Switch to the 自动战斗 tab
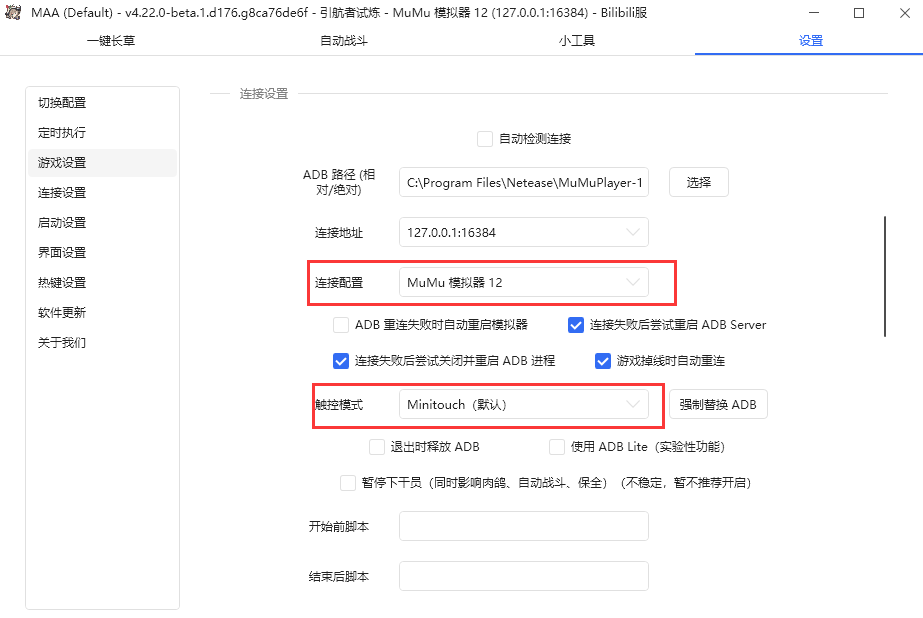The height and width of the screenshot is (618, 923). 343,41
